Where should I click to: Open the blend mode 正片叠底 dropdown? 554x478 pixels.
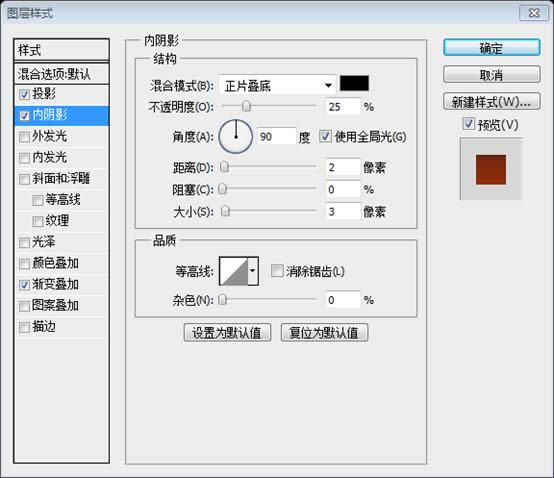coord(277,85)
